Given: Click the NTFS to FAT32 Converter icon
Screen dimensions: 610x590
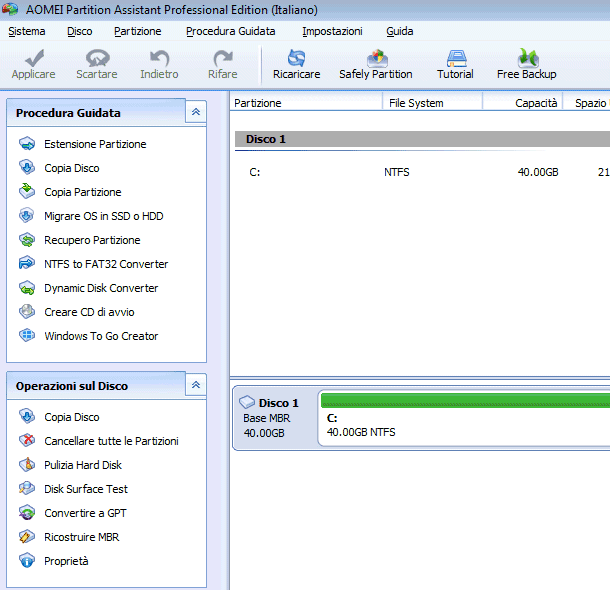Looking at the screenshot, I should tap(27, 263).
